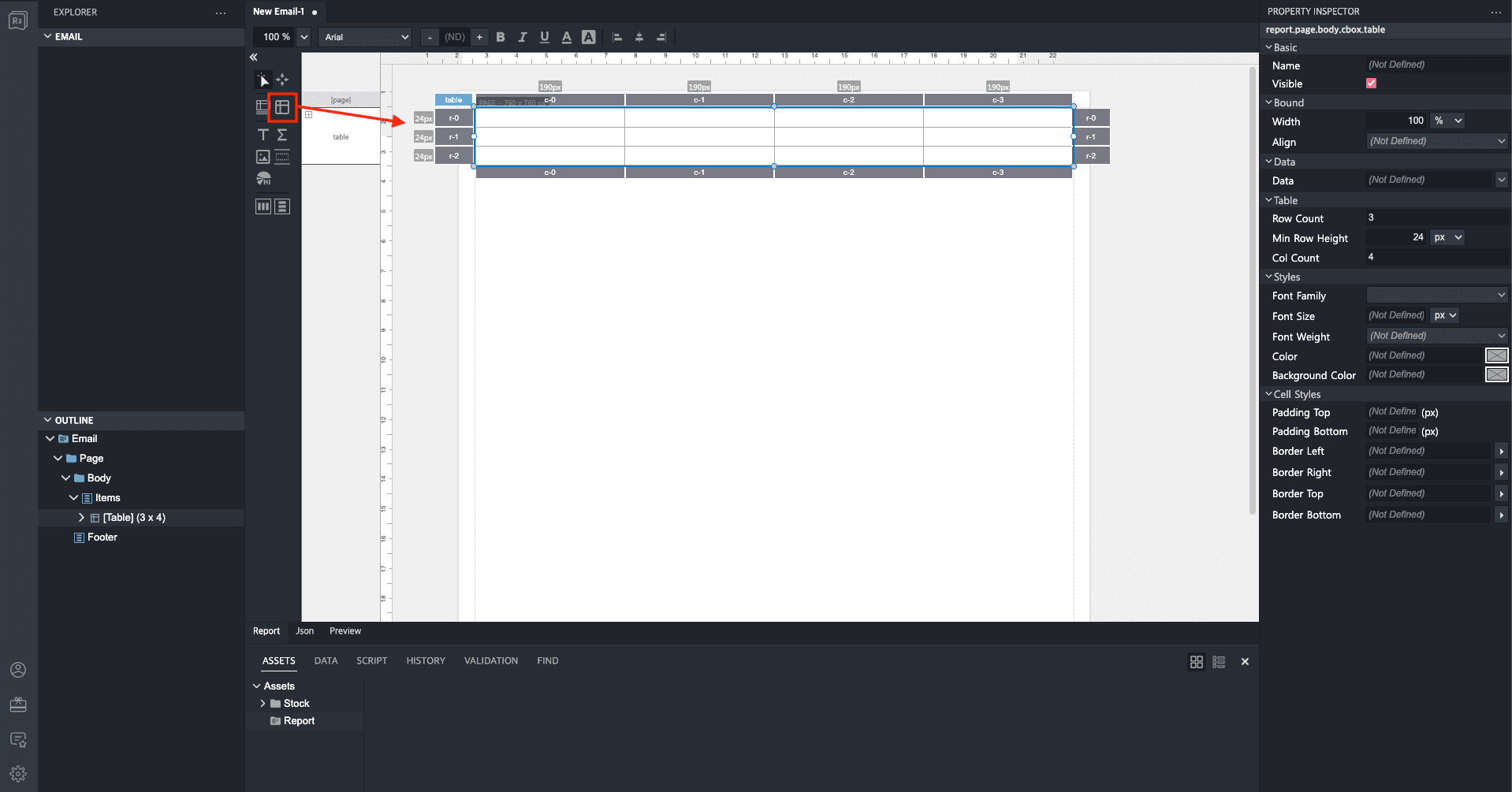The height and width of the screenshot is (792, 1512).
Task: Collapse the tool palette with double chevron
Action: click(x=254, y=57)
